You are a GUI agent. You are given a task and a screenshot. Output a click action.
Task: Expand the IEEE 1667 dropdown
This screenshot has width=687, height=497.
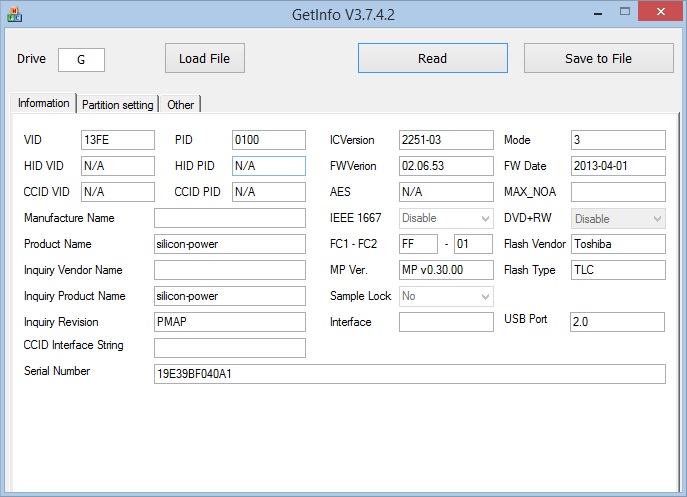(446, 218)
